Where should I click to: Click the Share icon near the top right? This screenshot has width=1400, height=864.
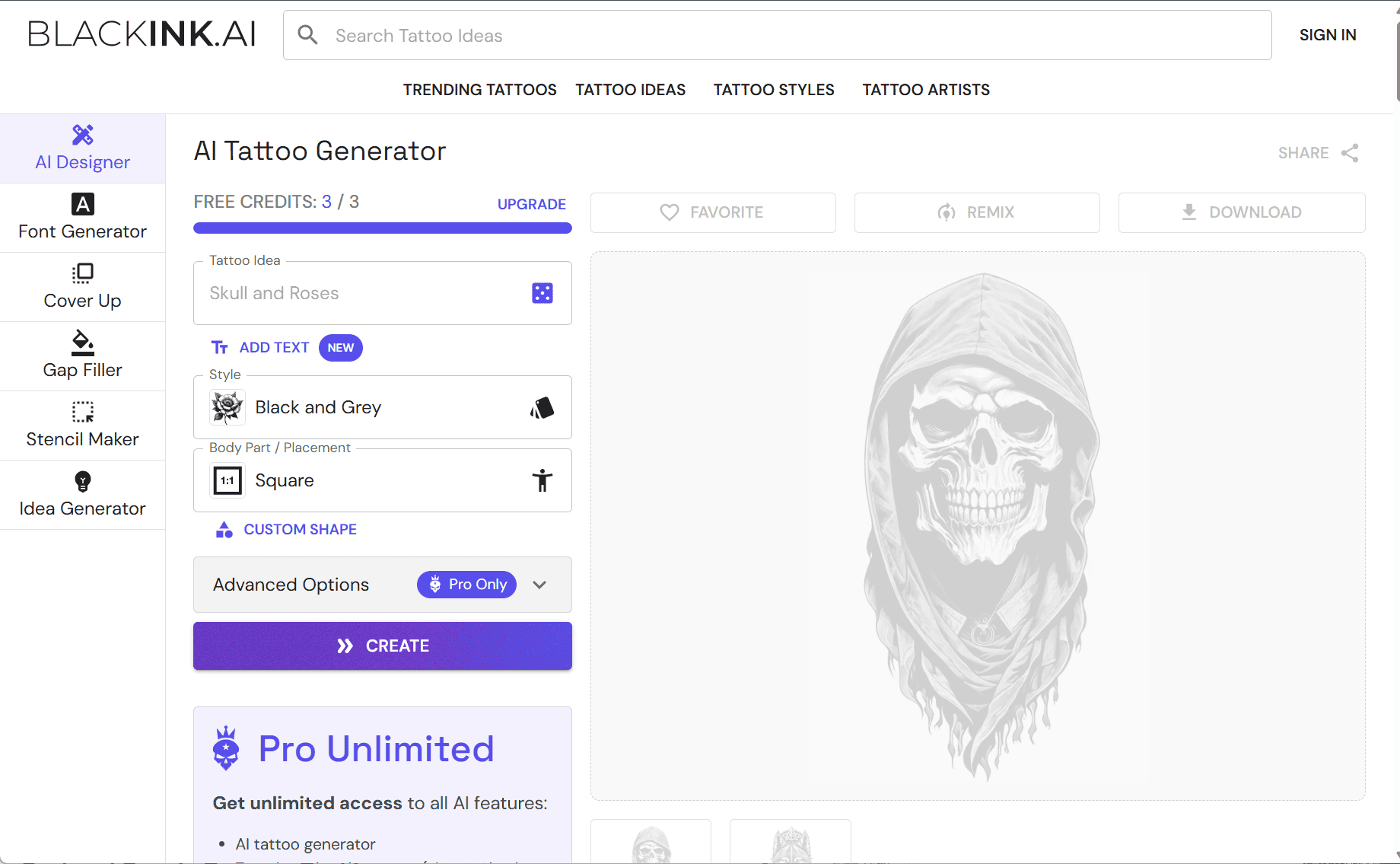tap(1351, 153)
